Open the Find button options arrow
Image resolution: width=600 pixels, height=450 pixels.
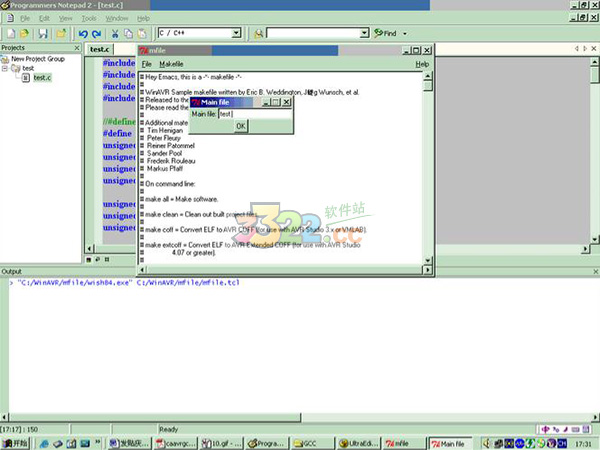point(405,34)
